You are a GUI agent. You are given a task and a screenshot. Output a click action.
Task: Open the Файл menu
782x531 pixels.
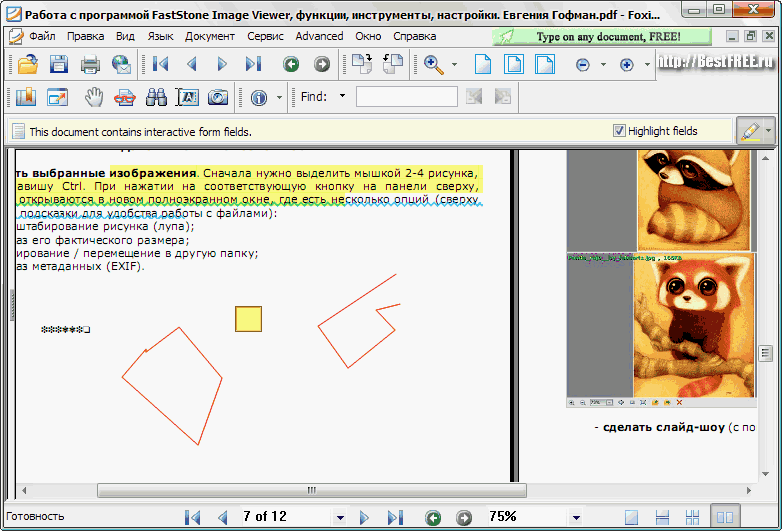(x=42, y=36)
